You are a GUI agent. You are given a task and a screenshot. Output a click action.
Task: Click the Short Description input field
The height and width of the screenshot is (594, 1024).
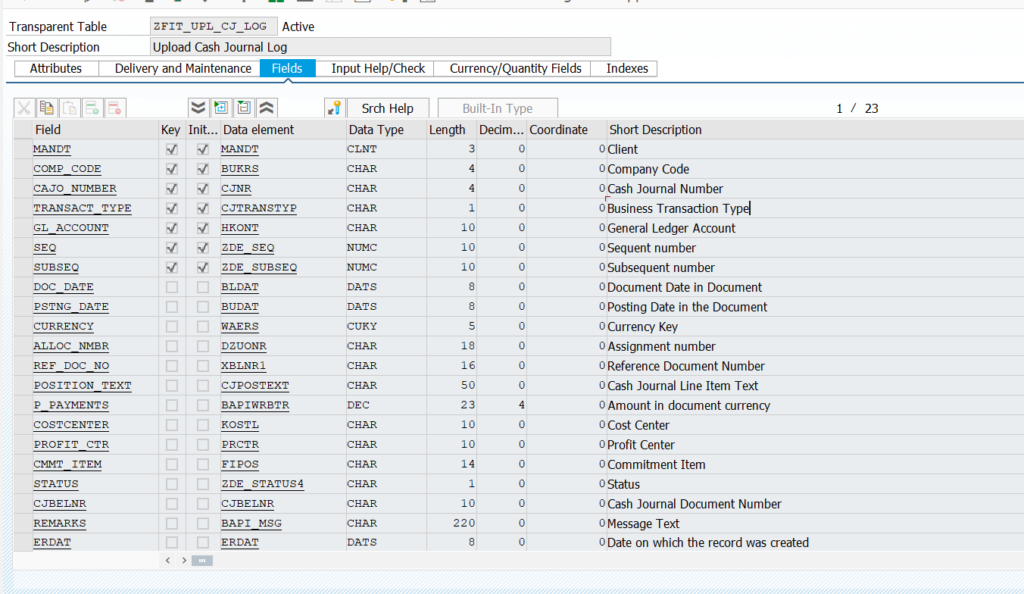380,47
